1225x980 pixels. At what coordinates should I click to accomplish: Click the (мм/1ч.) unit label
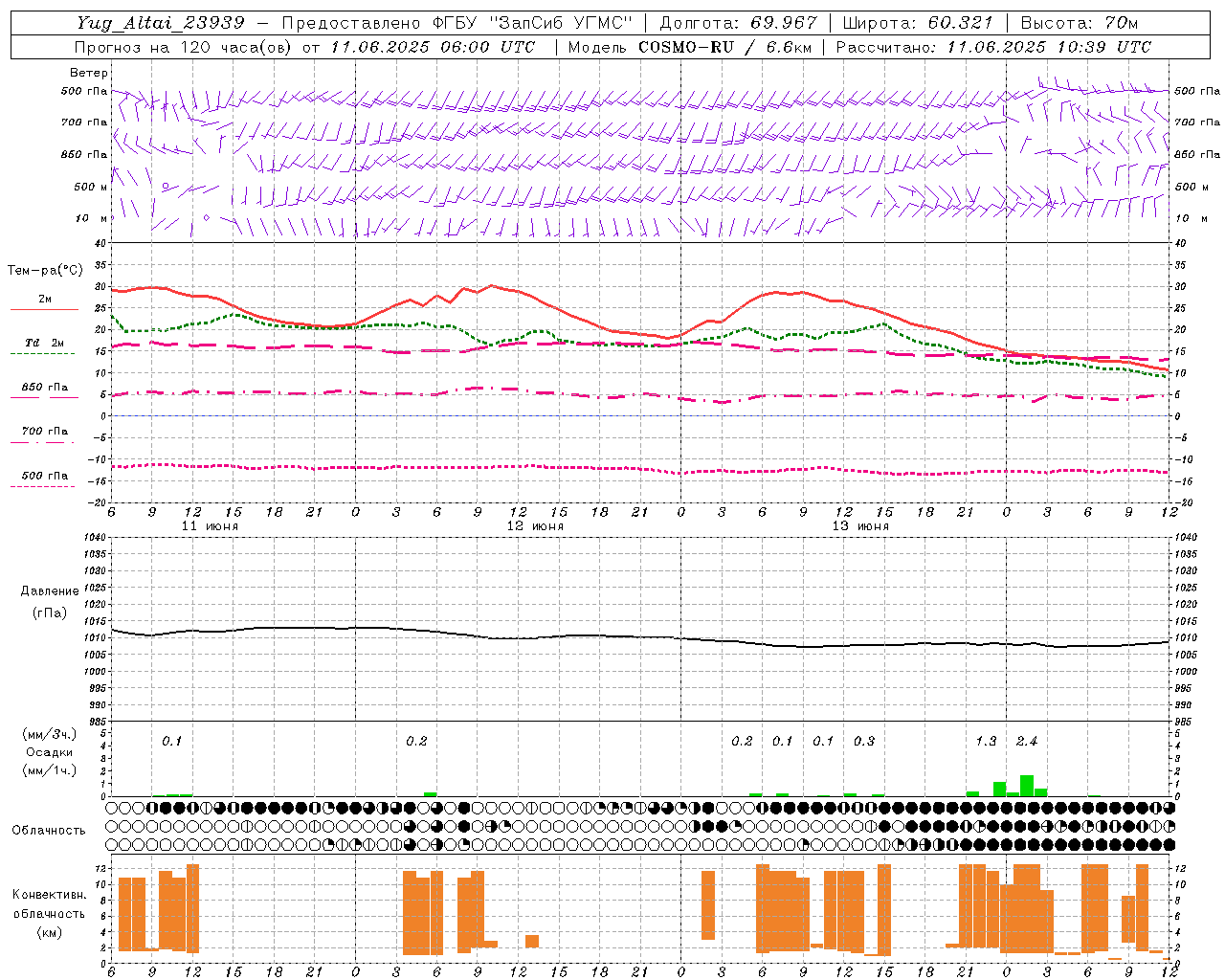[50, 770]
